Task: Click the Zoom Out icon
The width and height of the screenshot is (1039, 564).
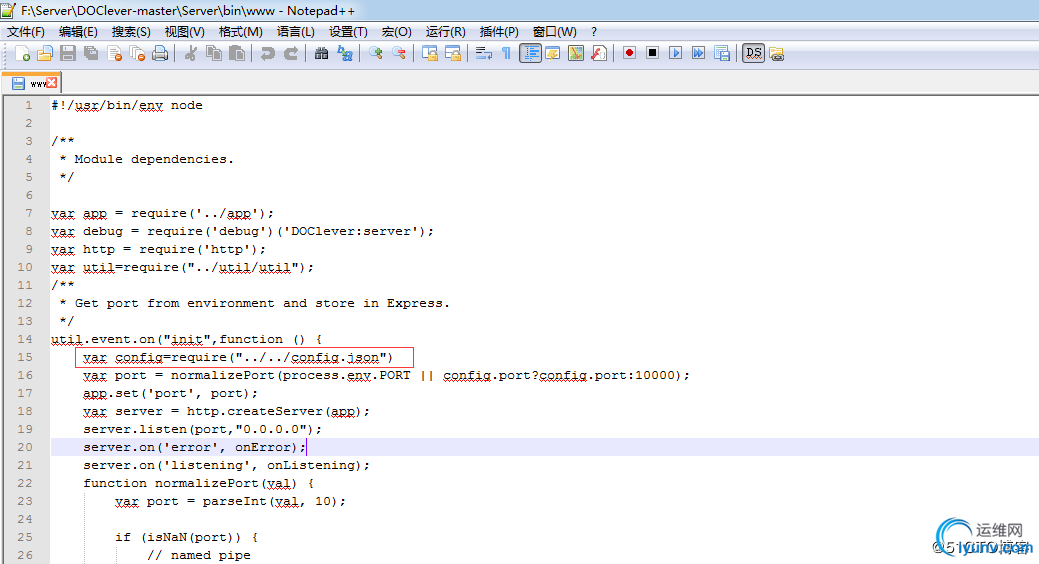Action: [x=399, y=54]
